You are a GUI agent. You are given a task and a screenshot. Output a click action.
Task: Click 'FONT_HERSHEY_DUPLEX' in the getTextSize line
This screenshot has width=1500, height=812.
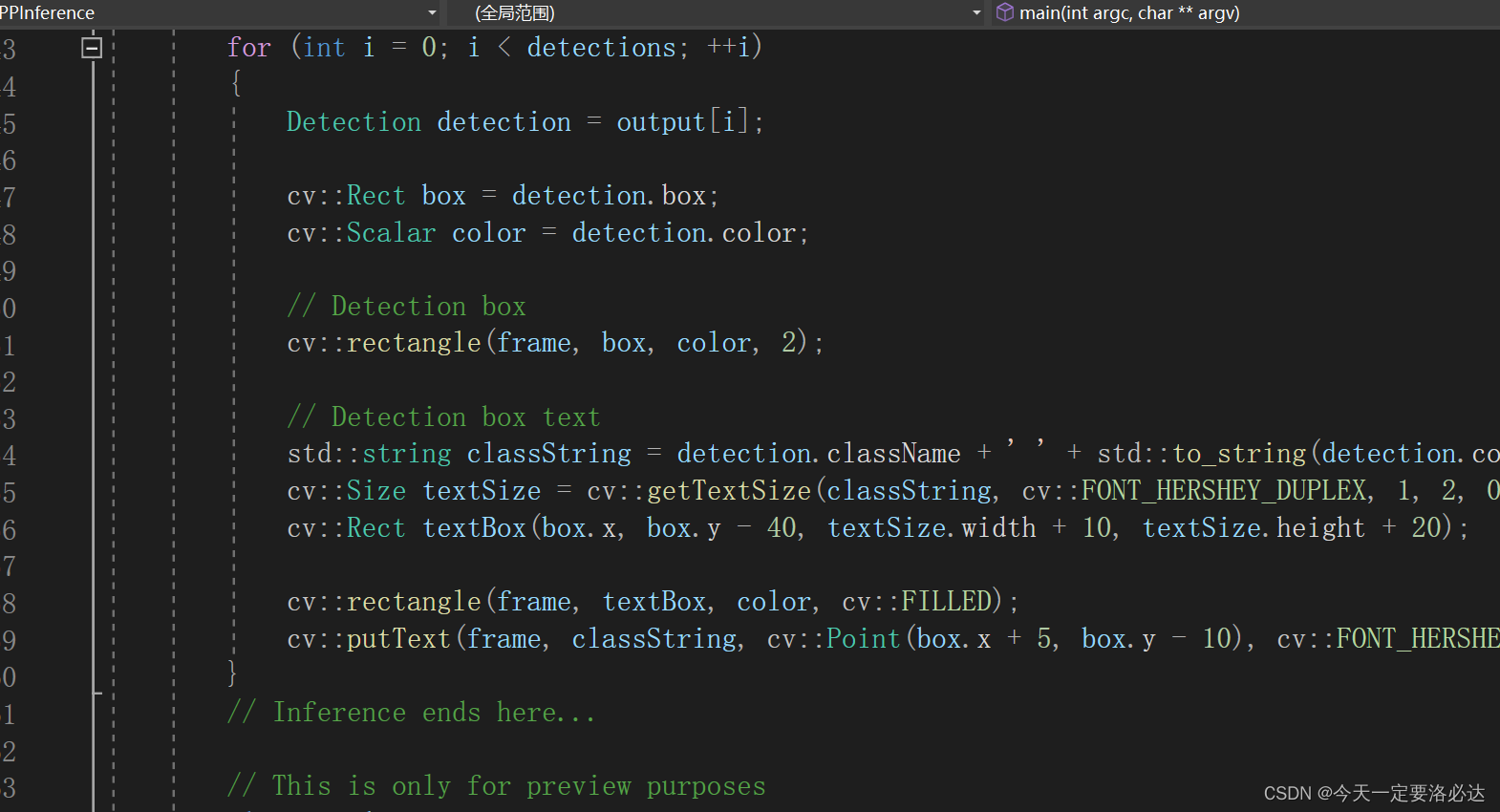tap(1223, 491)
